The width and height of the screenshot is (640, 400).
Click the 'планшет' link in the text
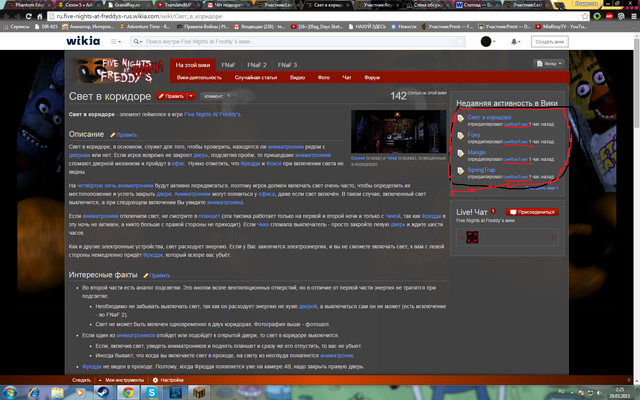pyautogui.click(x=209, y=216)
